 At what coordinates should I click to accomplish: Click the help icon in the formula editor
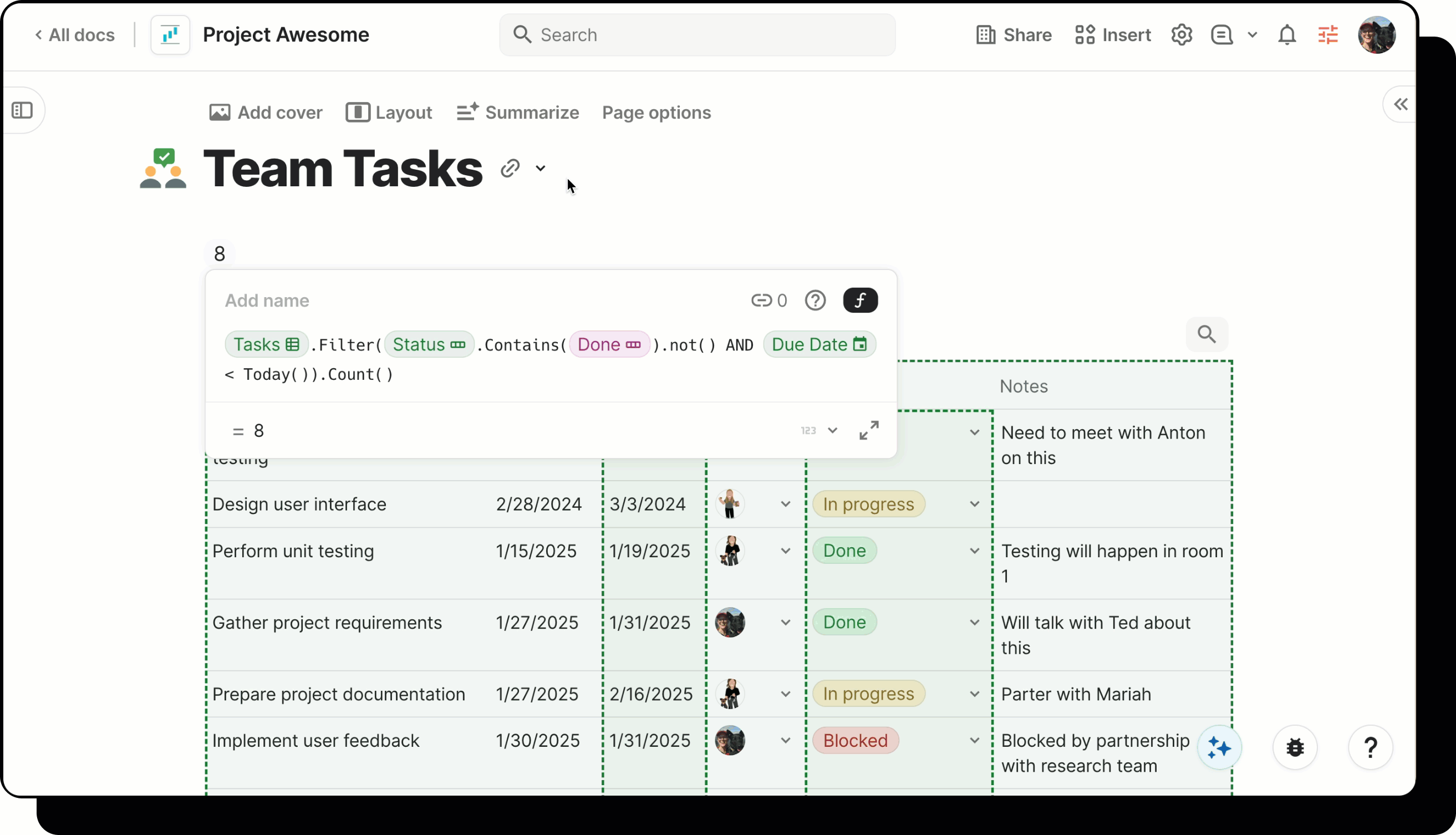[x=816, y=300]
